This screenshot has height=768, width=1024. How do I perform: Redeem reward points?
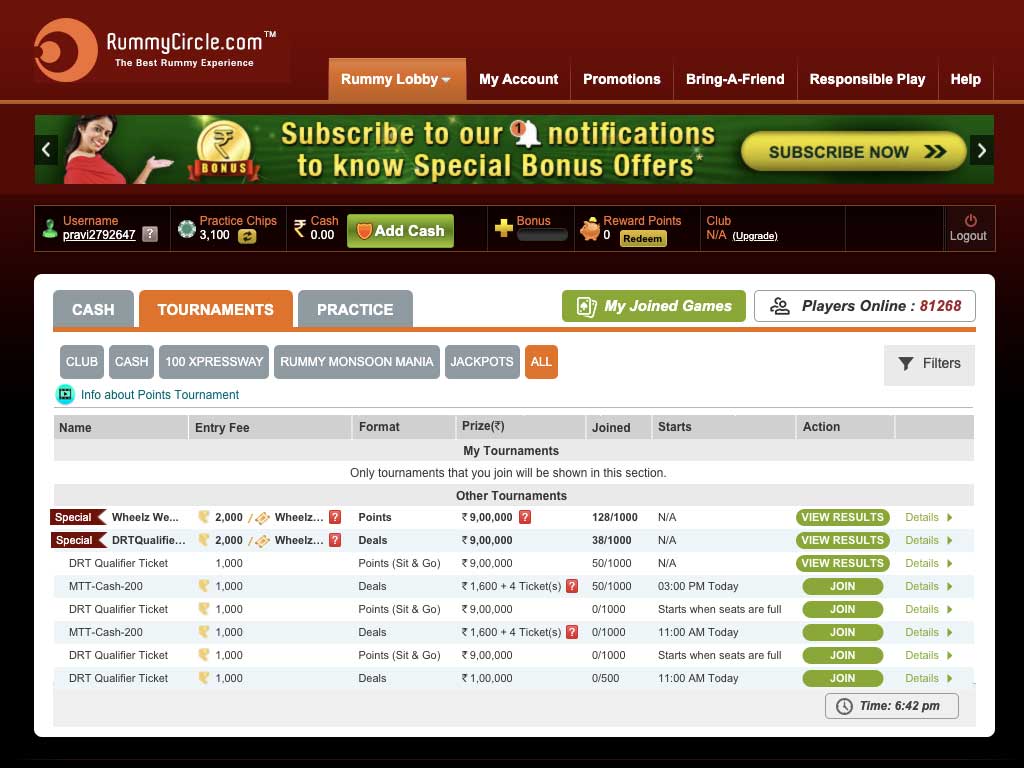click(x=643, y=238)
